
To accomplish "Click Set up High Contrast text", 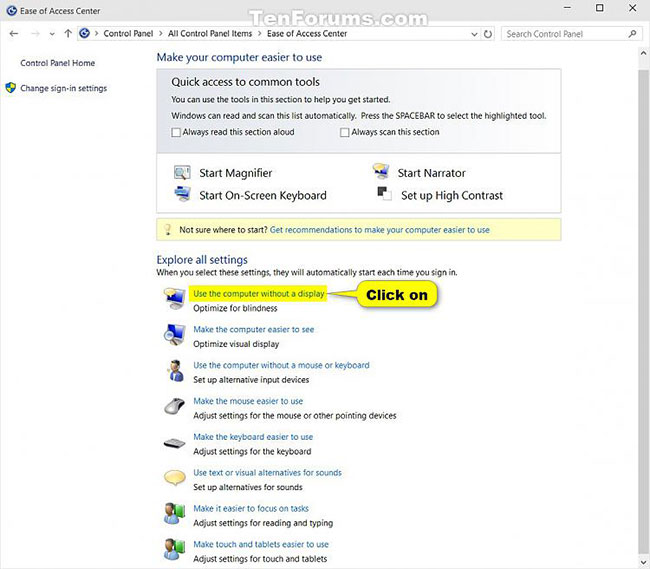I will [452, 195].
